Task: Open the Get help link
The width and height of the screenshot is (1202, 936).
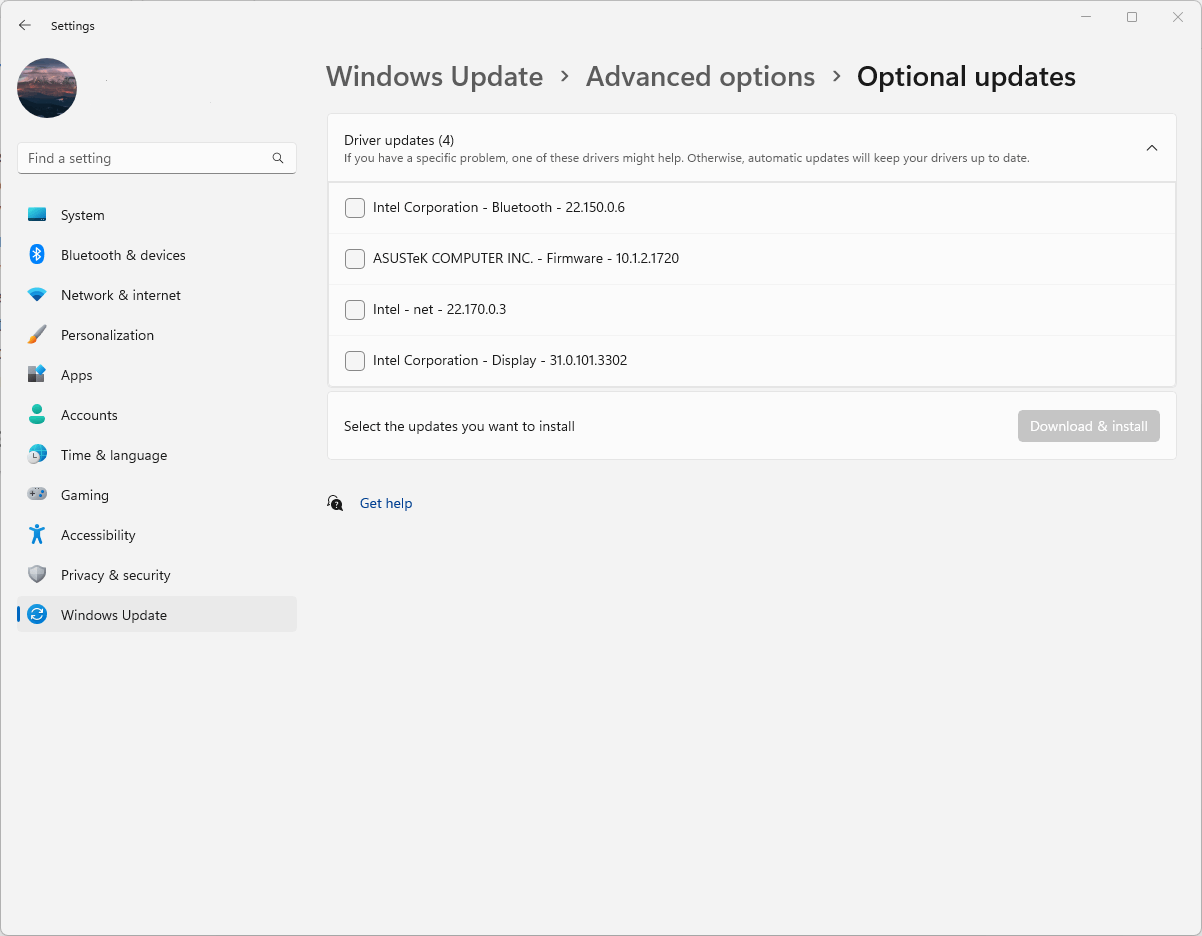Action: pyautogui.click(x=386, y=503)
